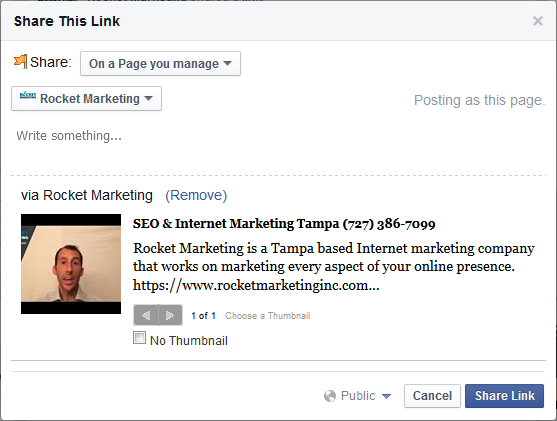Click the 'Choose a Thumbnail' label

click(268, 316)
